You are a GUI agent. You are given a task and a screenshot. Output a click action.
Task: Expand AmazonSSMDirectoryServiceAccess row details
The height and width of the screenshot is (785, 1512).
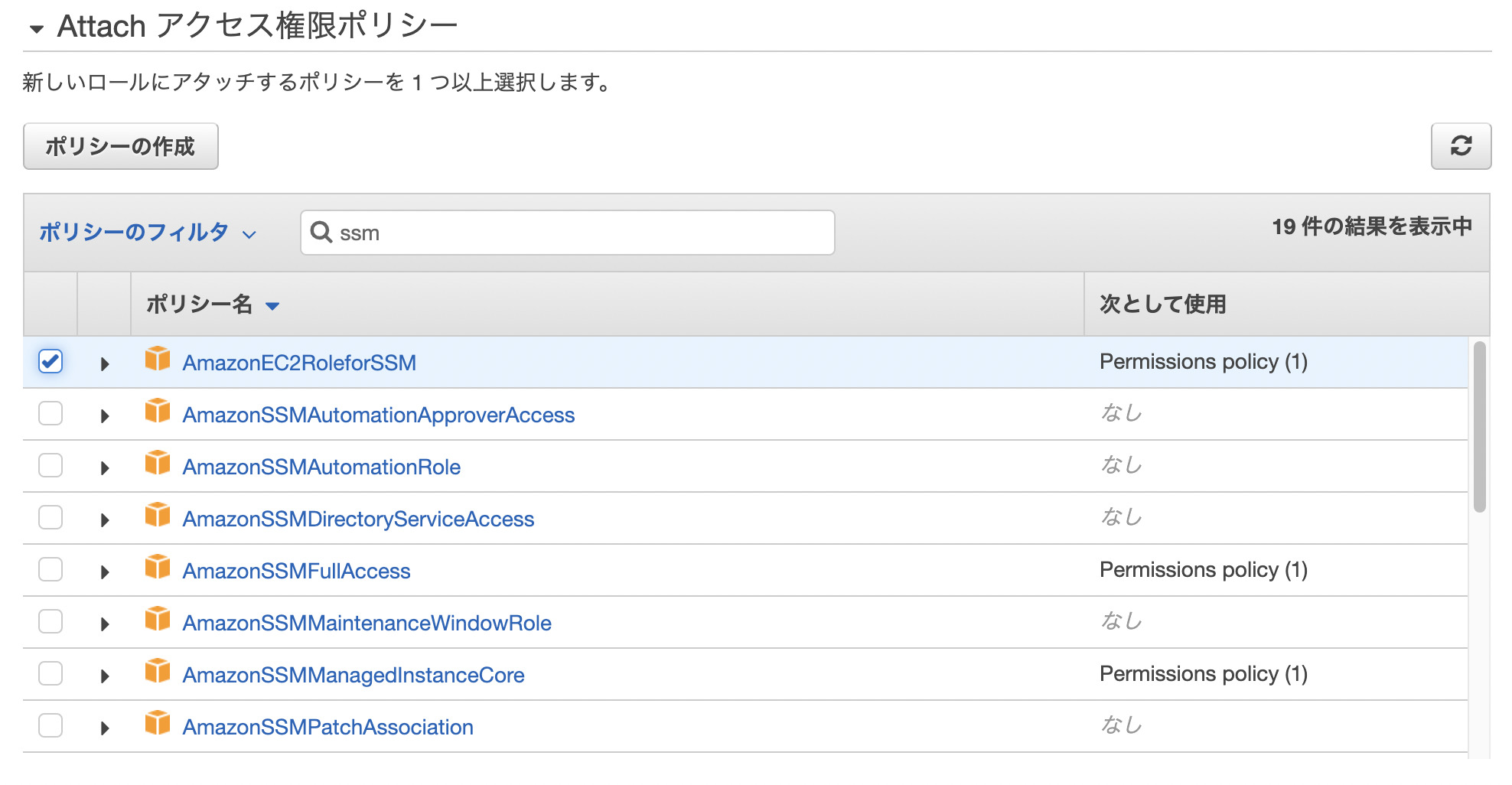click(x=105, y=520)
